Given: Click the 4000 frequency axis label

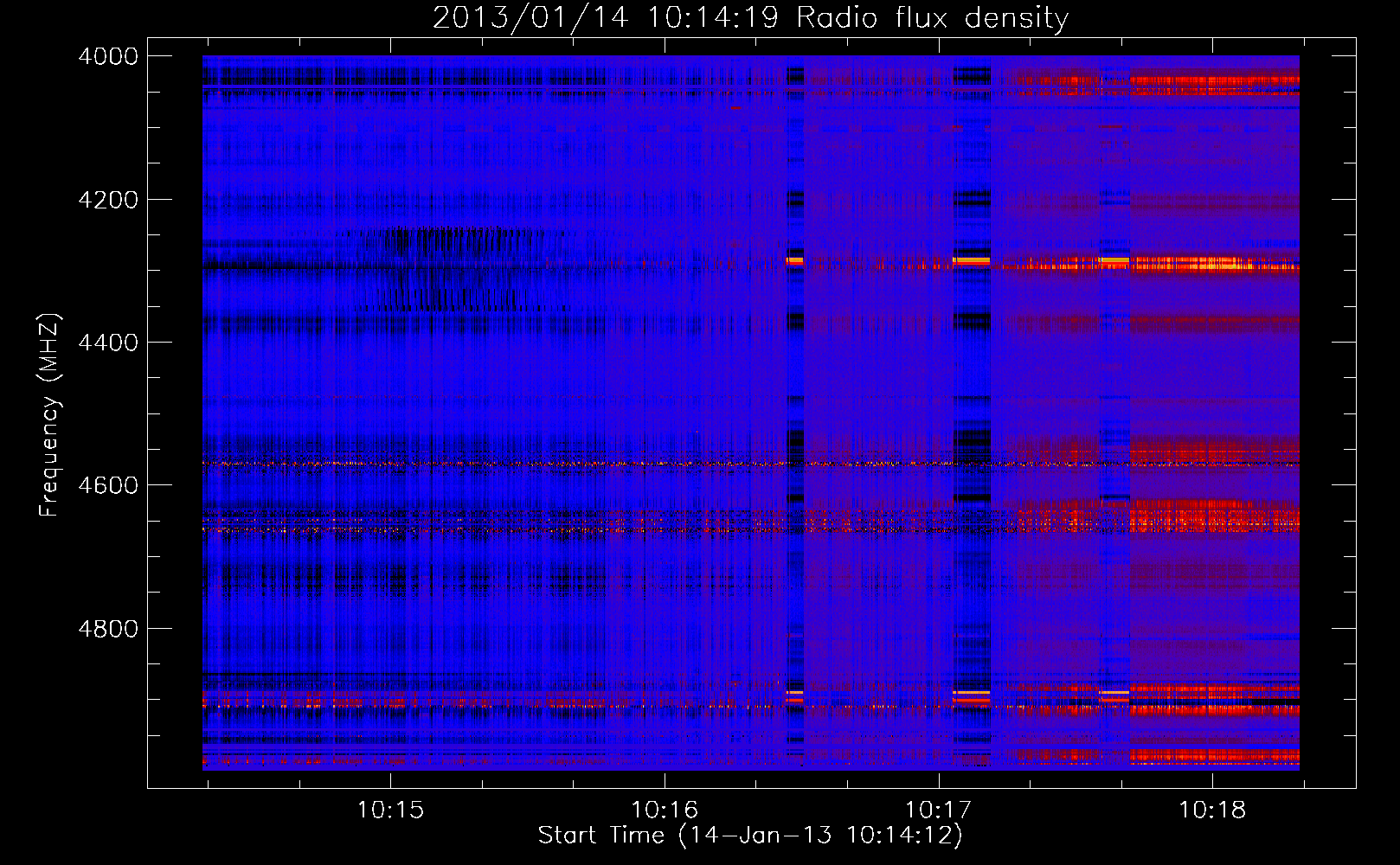Looking at the screenshot, I should 108,56.
